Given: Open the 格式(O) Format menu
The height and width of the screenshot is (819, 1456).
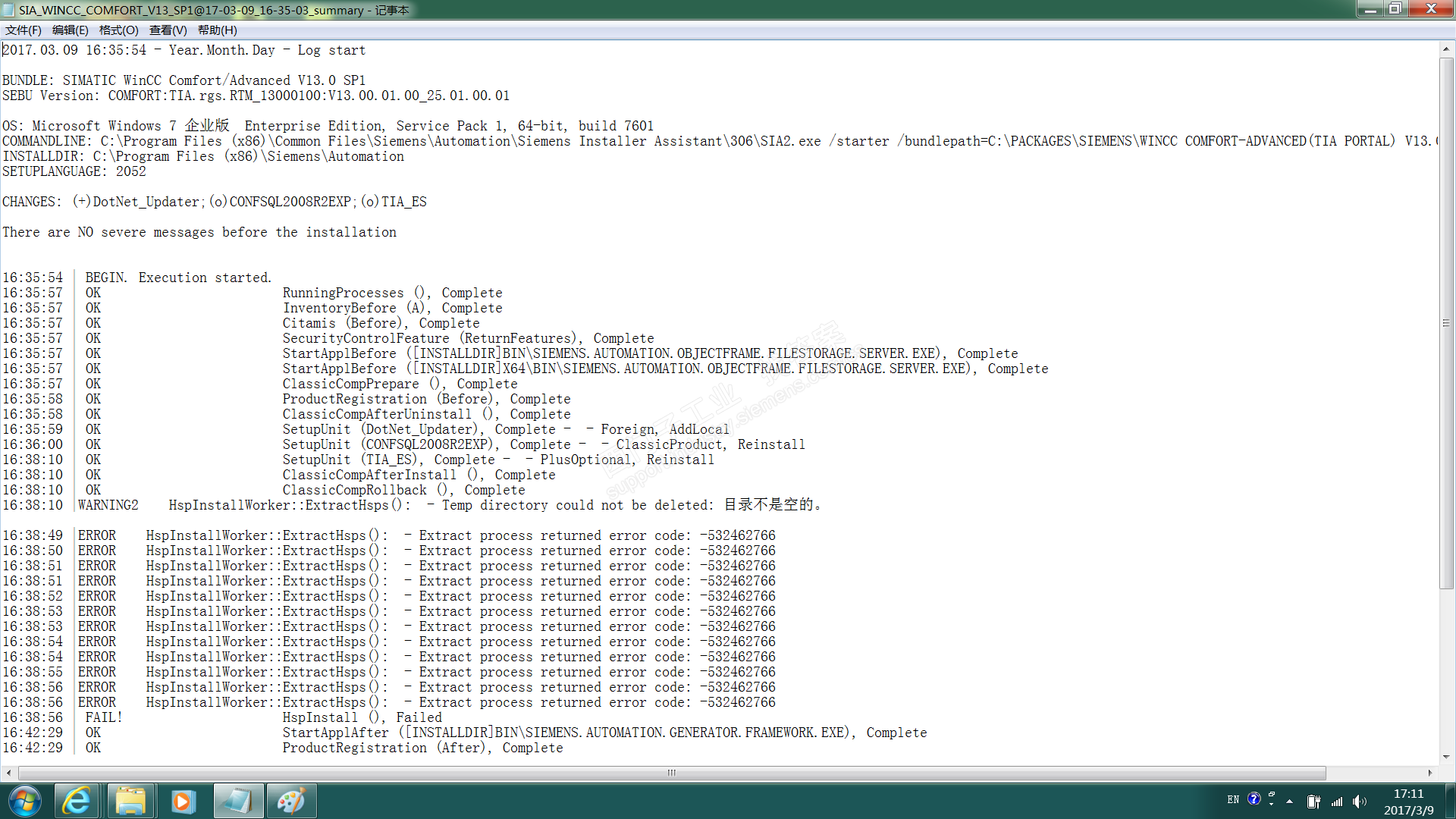Looking at the screenshot, I should coord(118,30).
